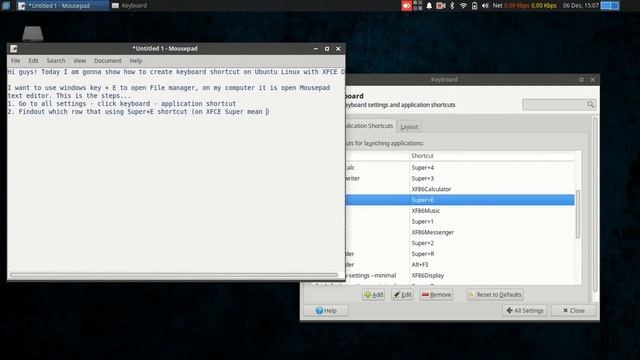This screenshot has height=360, width=640.
Task: Go back to All Settings
Action: pyautogui.click(x=525, y=311)
